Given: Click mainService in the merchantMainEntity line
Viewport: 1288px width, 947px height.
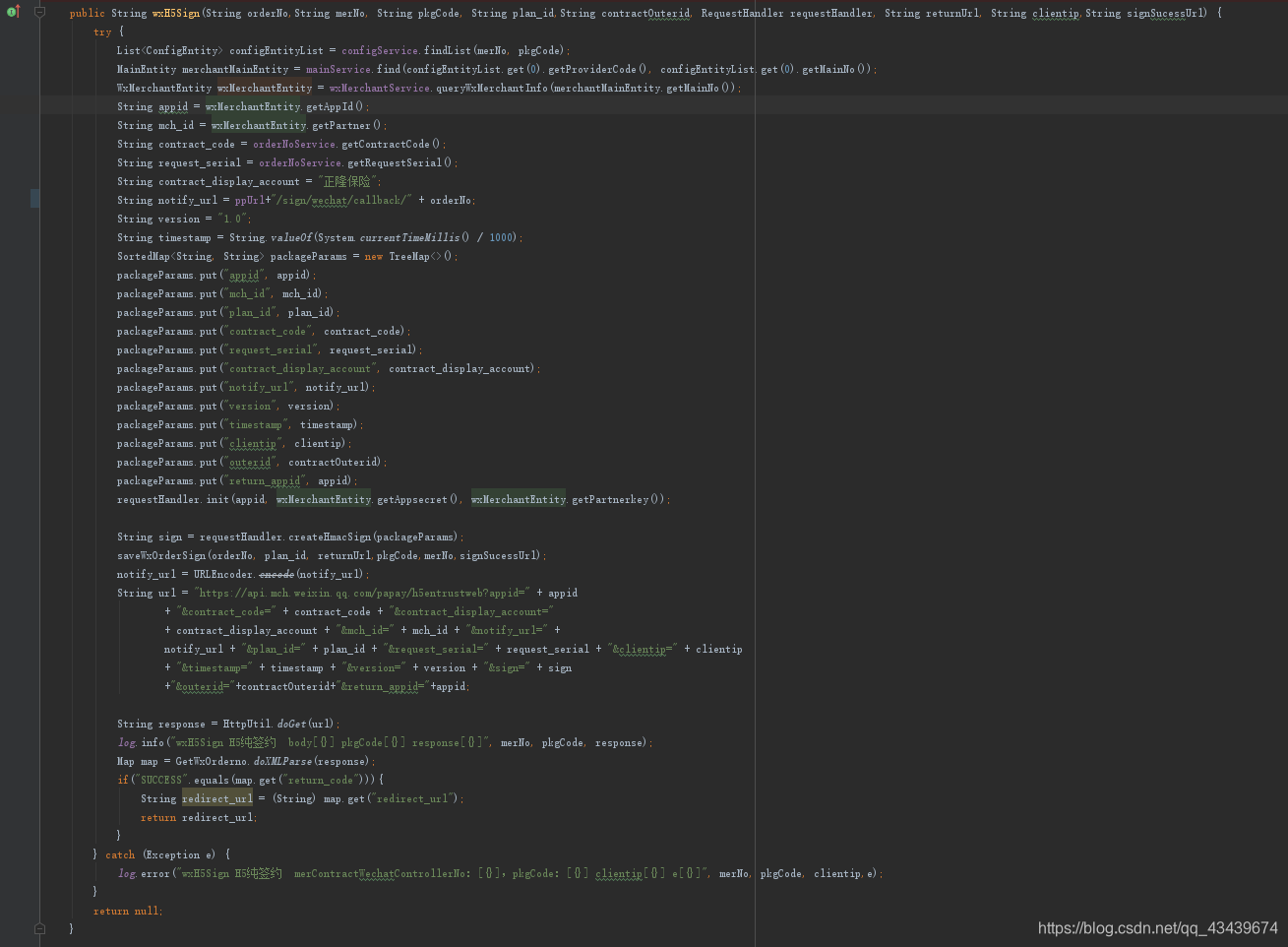Looking at the screenshot, I should (338, 69).
